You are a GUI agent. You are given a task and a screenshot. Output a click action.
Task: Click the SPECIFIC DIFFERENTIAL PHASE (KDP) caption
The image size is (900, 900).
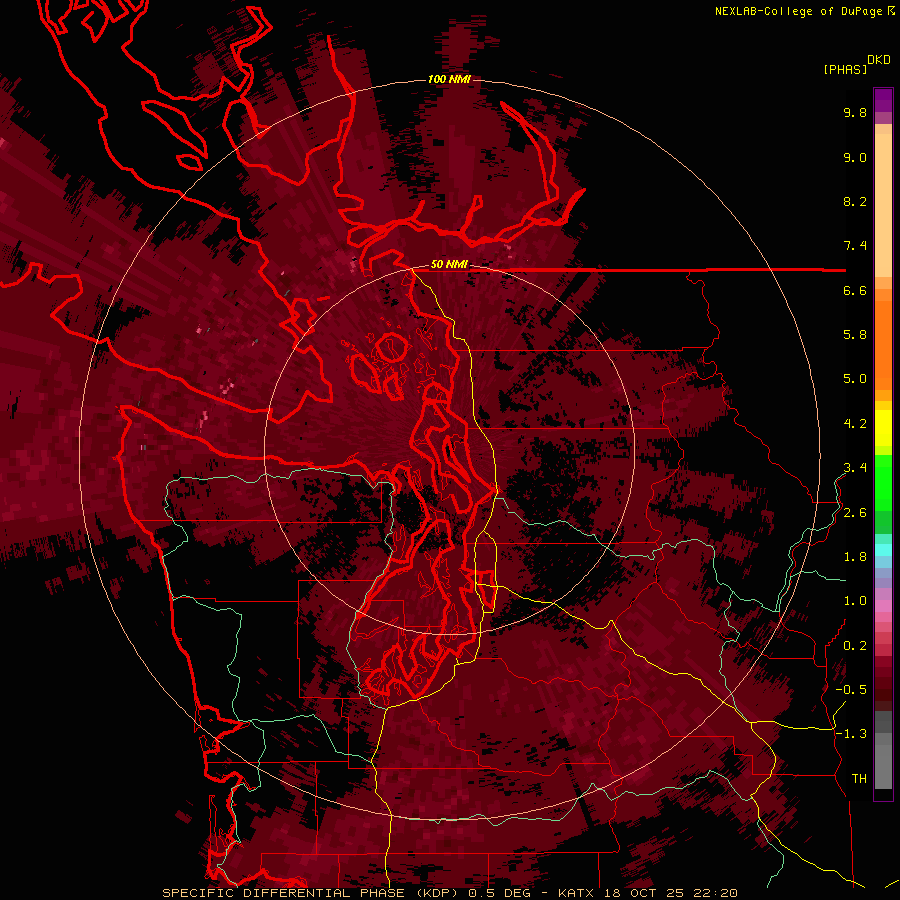click(313, 893)
